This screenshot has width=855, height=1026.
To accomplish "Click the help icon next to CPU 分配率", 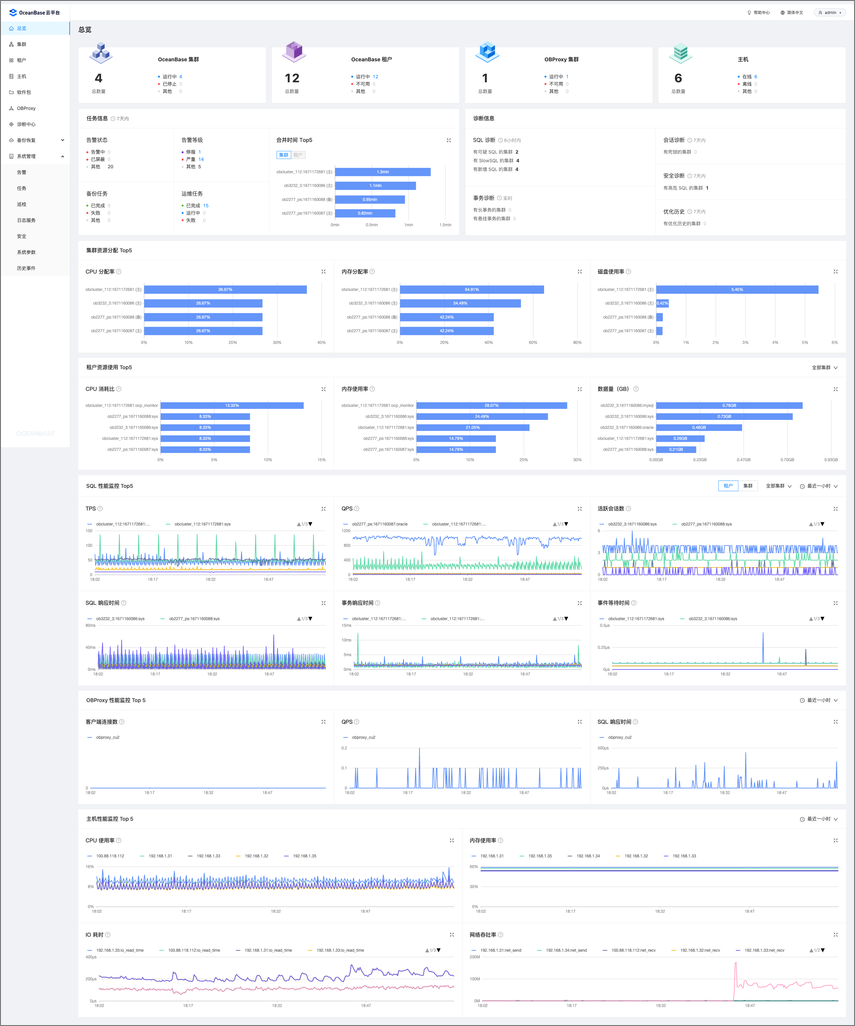I will pyautogui.click(x=118, y=272).
